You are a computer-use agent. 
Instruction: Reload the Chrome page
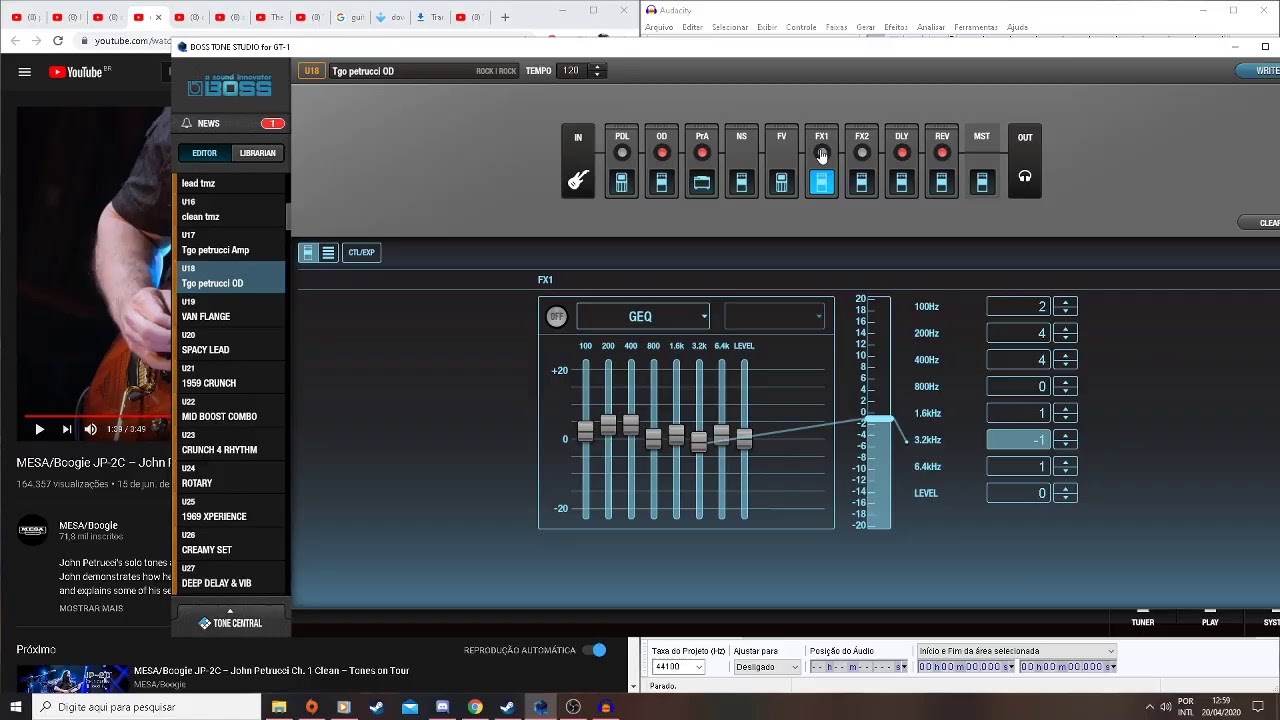tap(58, 41)
